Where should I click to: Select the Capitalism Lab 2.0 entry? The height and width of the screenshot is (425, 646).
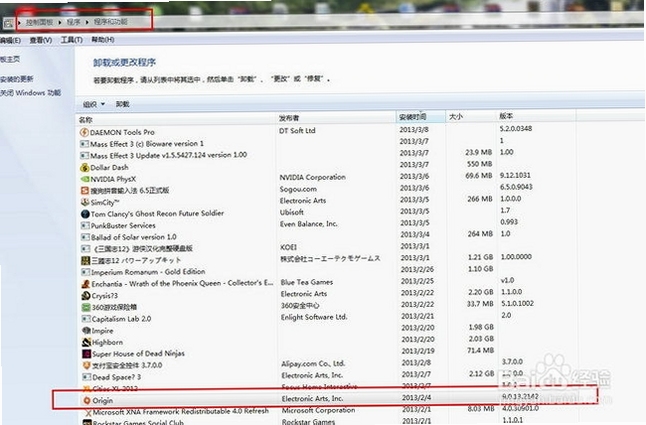[x=121, y=319]
